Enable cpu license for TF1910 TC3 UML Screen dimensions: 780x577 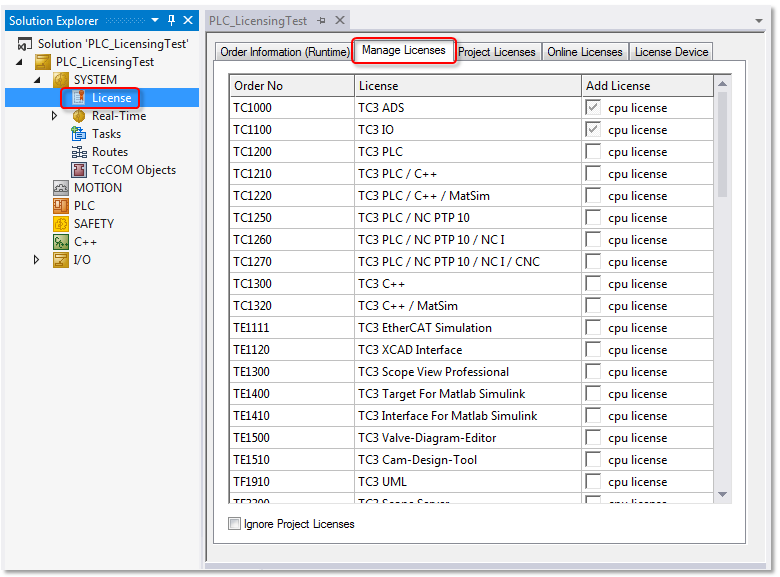[x=593, y=481]
